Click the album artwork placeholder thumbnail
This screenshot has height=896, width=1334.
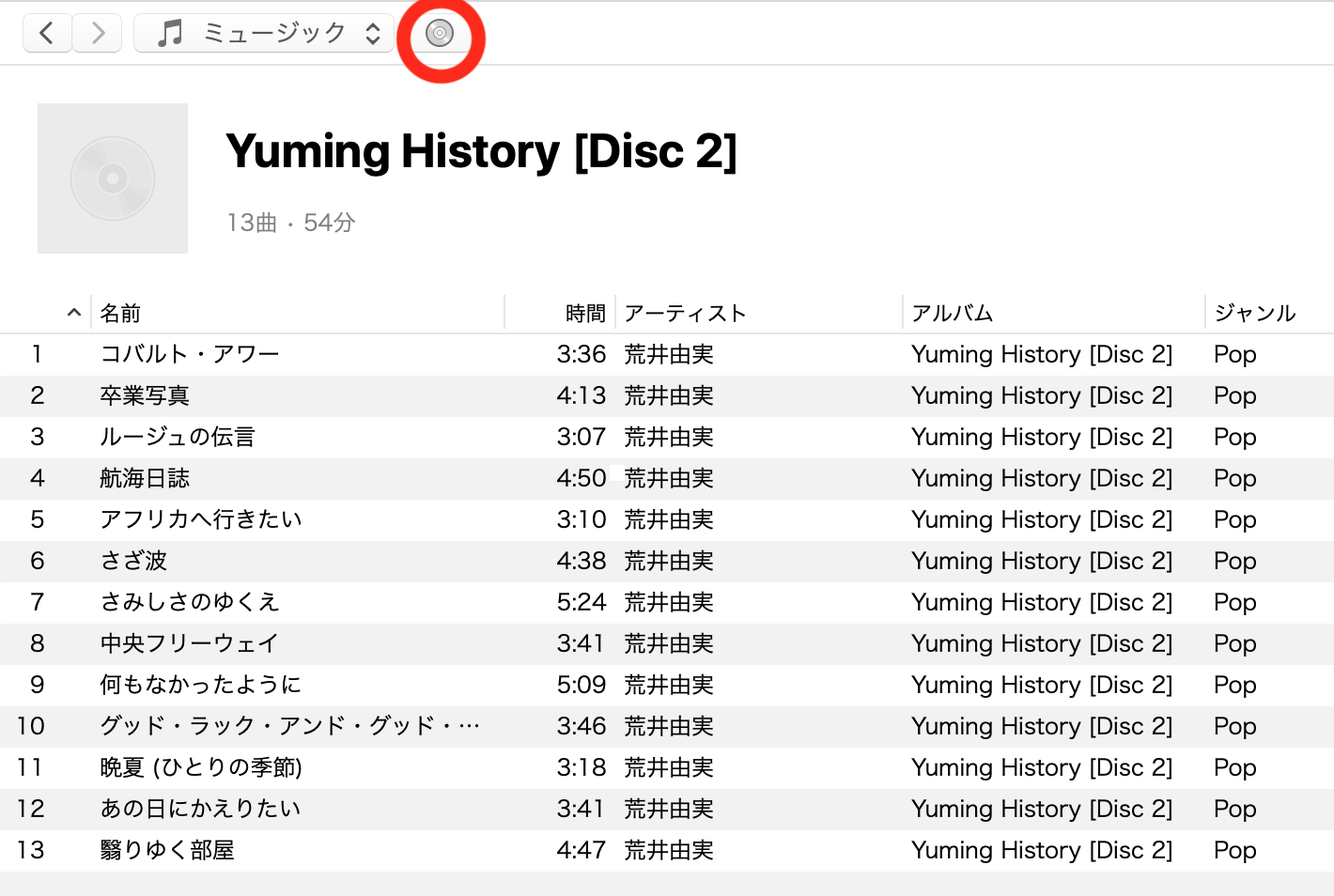coord(113,178)
